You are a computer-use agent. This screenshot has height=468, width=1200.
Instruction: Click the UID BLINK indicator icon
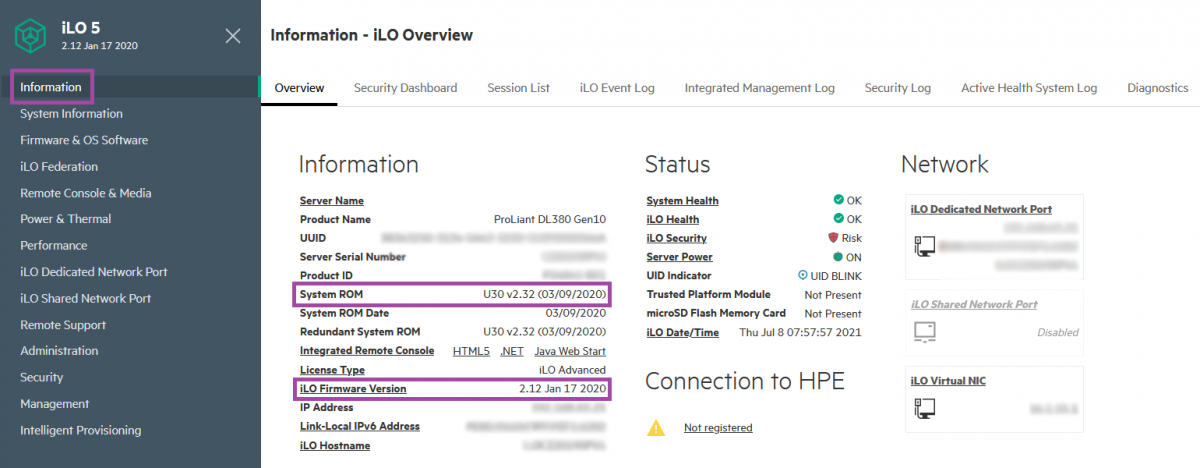point(802,276)
